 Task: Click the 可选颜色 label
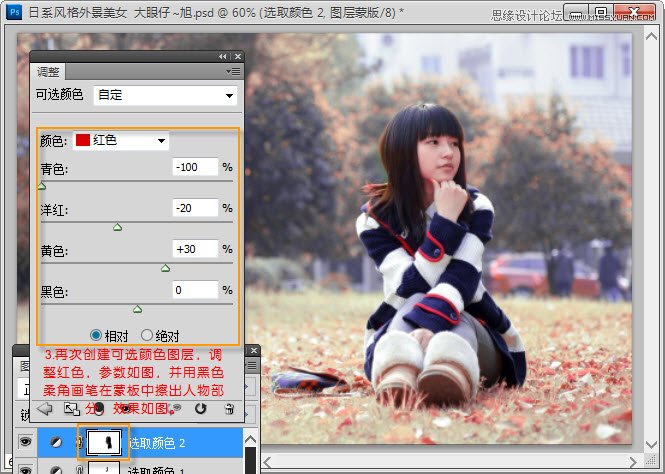click(x=59, y=95)
